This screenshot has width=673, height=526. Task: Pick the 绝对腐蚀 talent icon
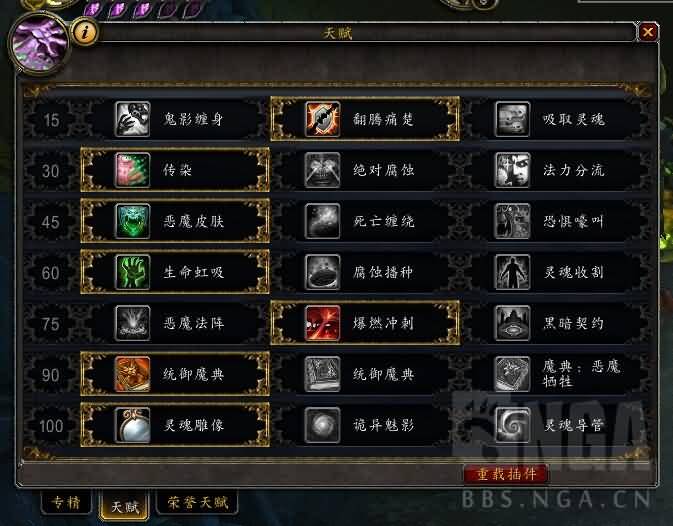click(322, 170)
